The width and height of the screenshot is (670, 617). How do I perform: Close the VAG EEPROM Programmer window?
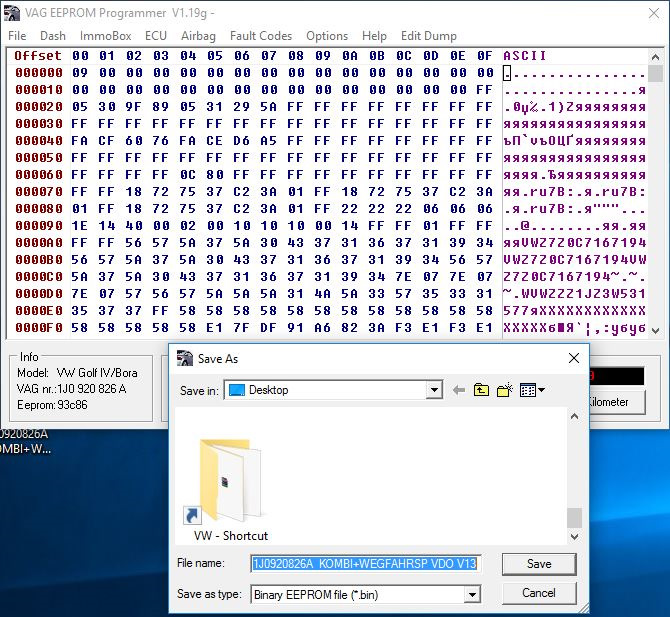tap(654, 13)
